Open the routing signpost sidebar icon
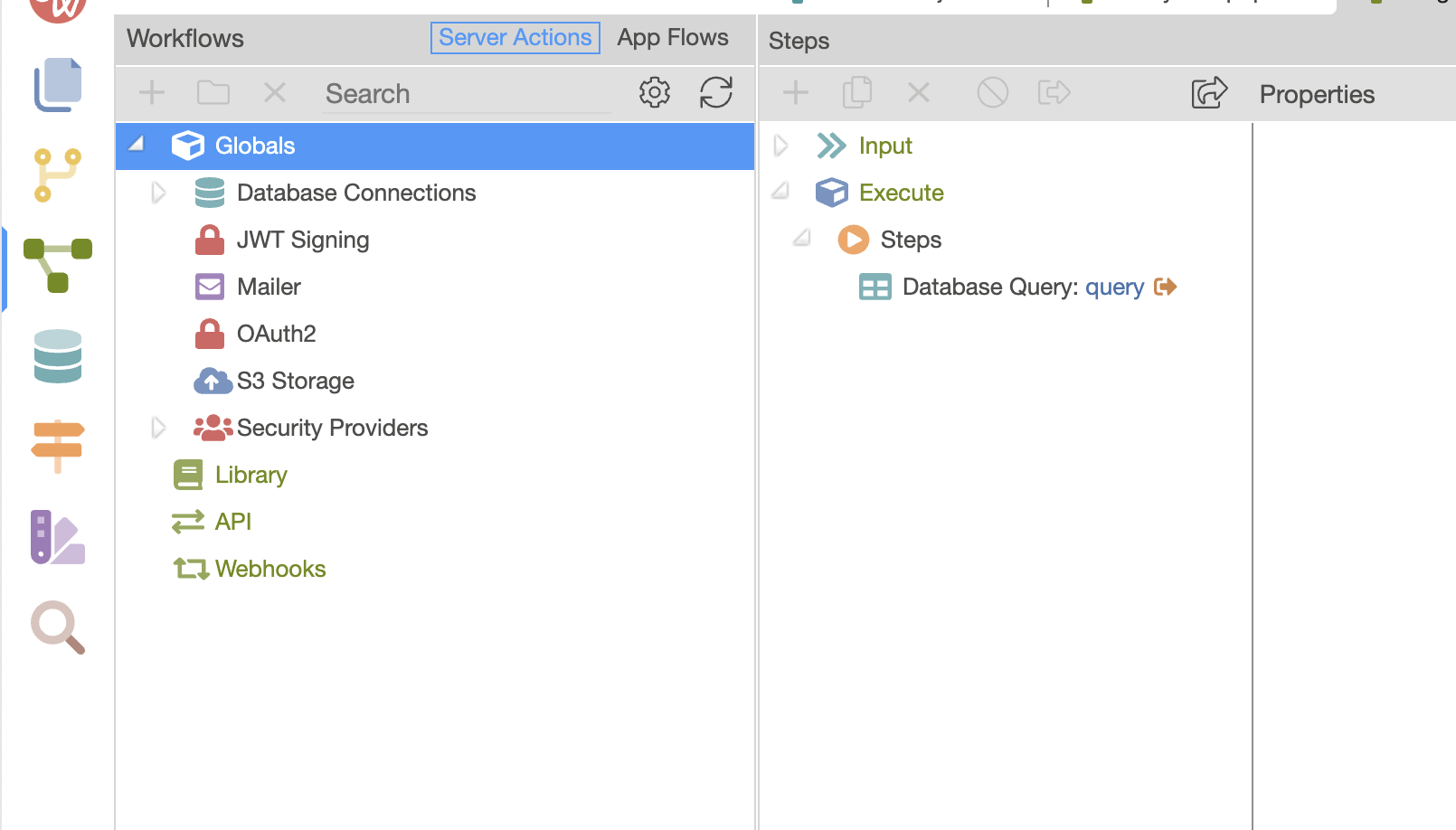The width and height of the screenshot is (1456, 830). (x=57, y=446)
